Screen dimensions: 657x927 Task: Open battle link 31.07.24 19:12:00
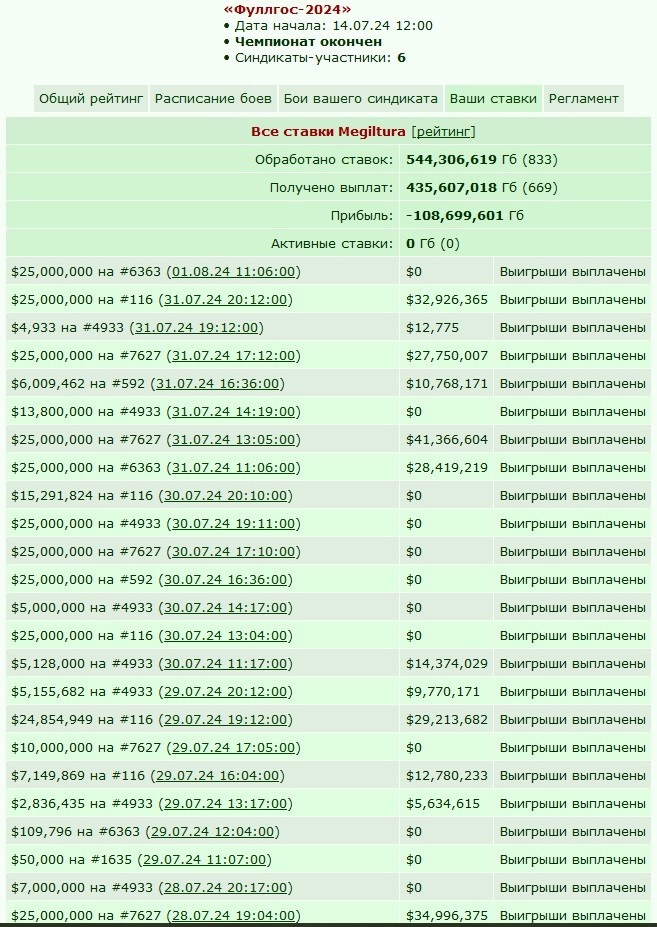pos(196,328)
